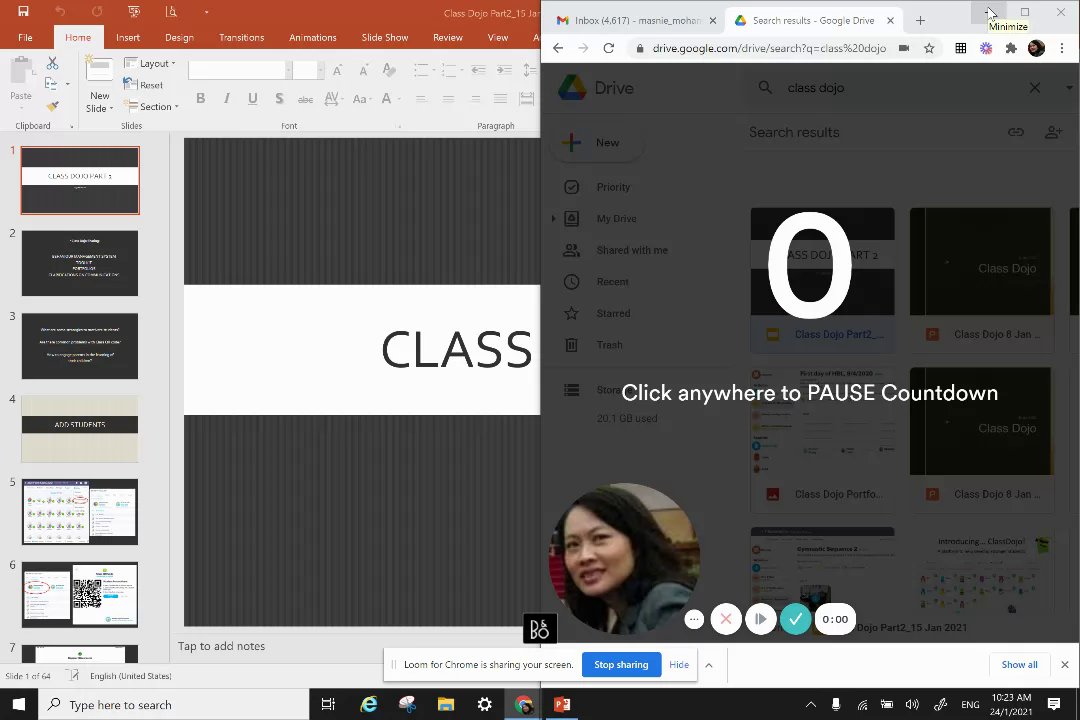This screenshot has height=720, width=1080.
Task: Expand My Drive tree arrow
Action: 553,218
